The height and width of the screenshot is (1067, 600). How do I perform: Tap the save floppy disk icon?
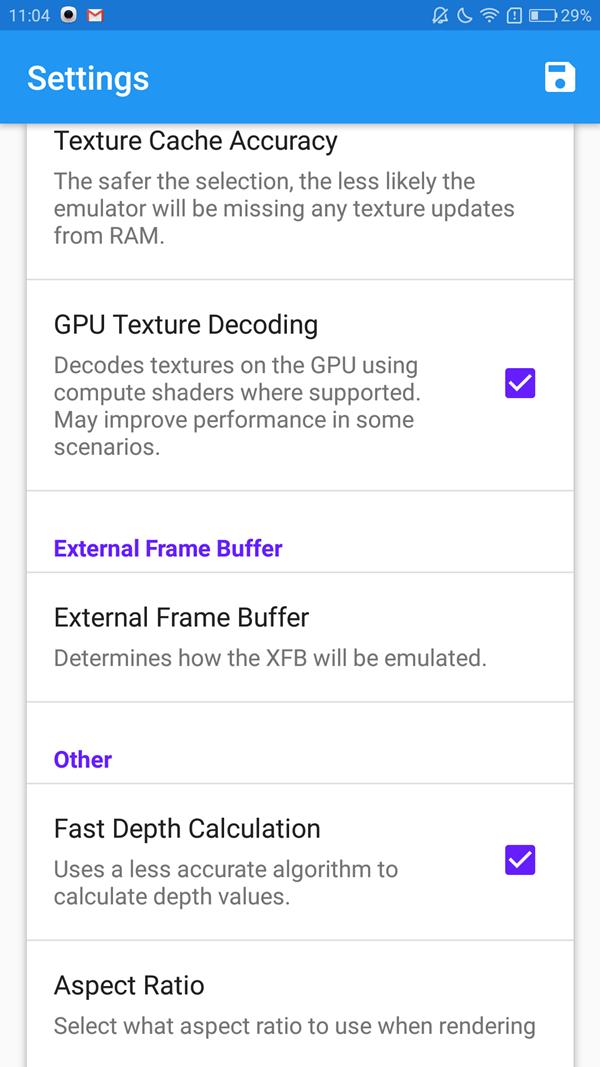tap(560, 77)
